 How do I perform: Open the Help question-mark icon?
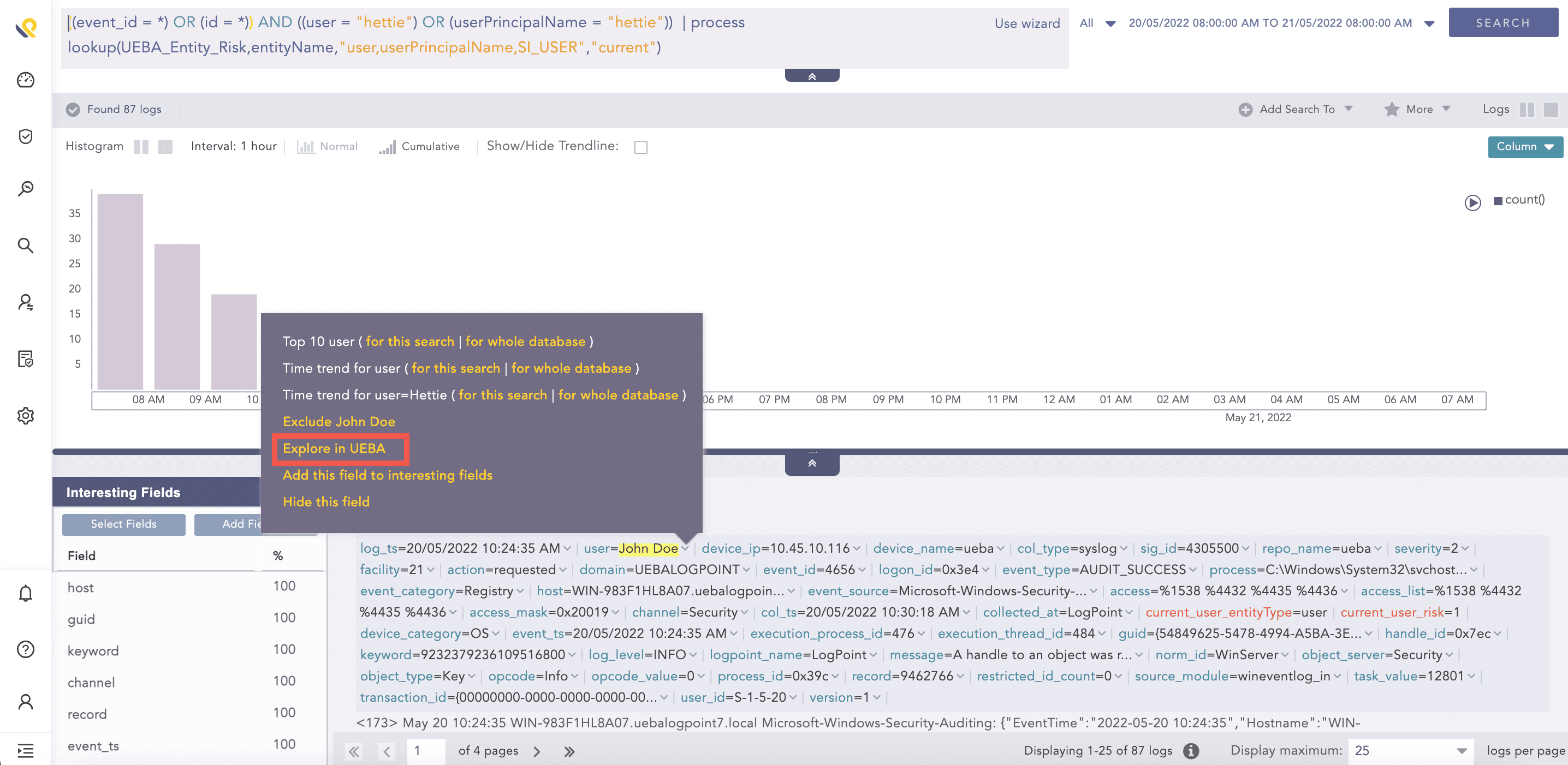pos(26,649)
